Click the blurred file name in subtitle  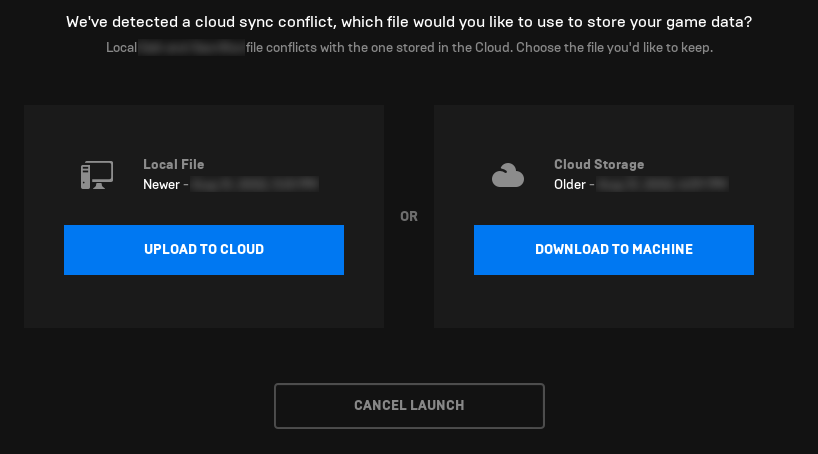191,48
